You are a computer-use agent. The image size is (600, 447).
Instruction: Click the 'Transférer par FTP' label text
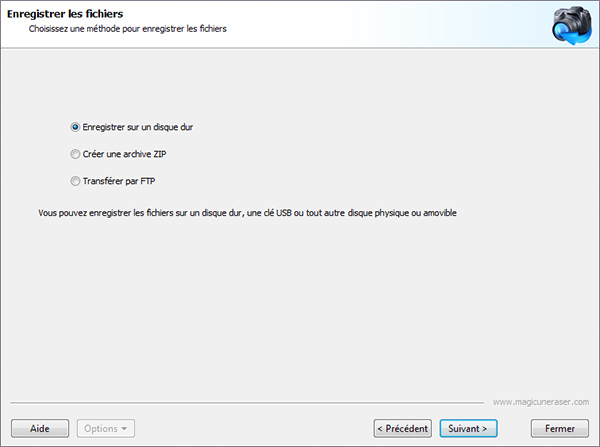[119, 181]
